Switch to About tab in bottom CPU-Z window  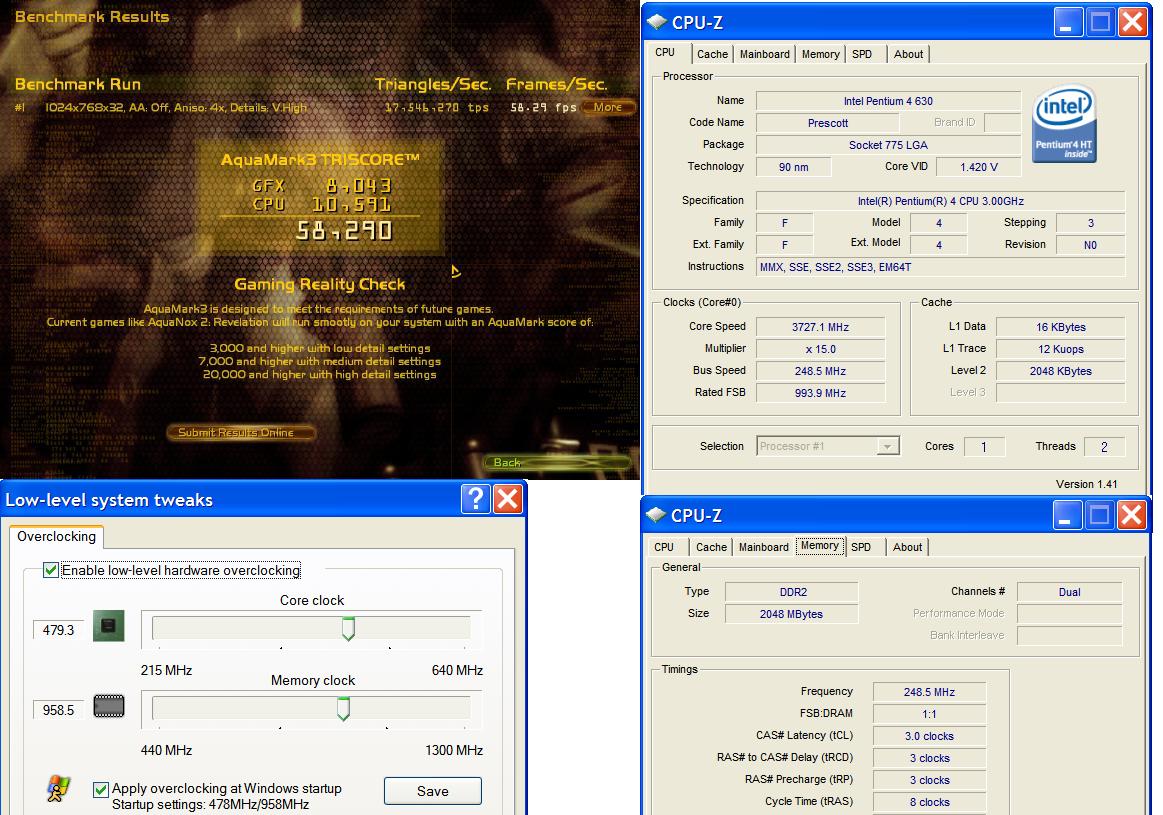pos(908,547)
